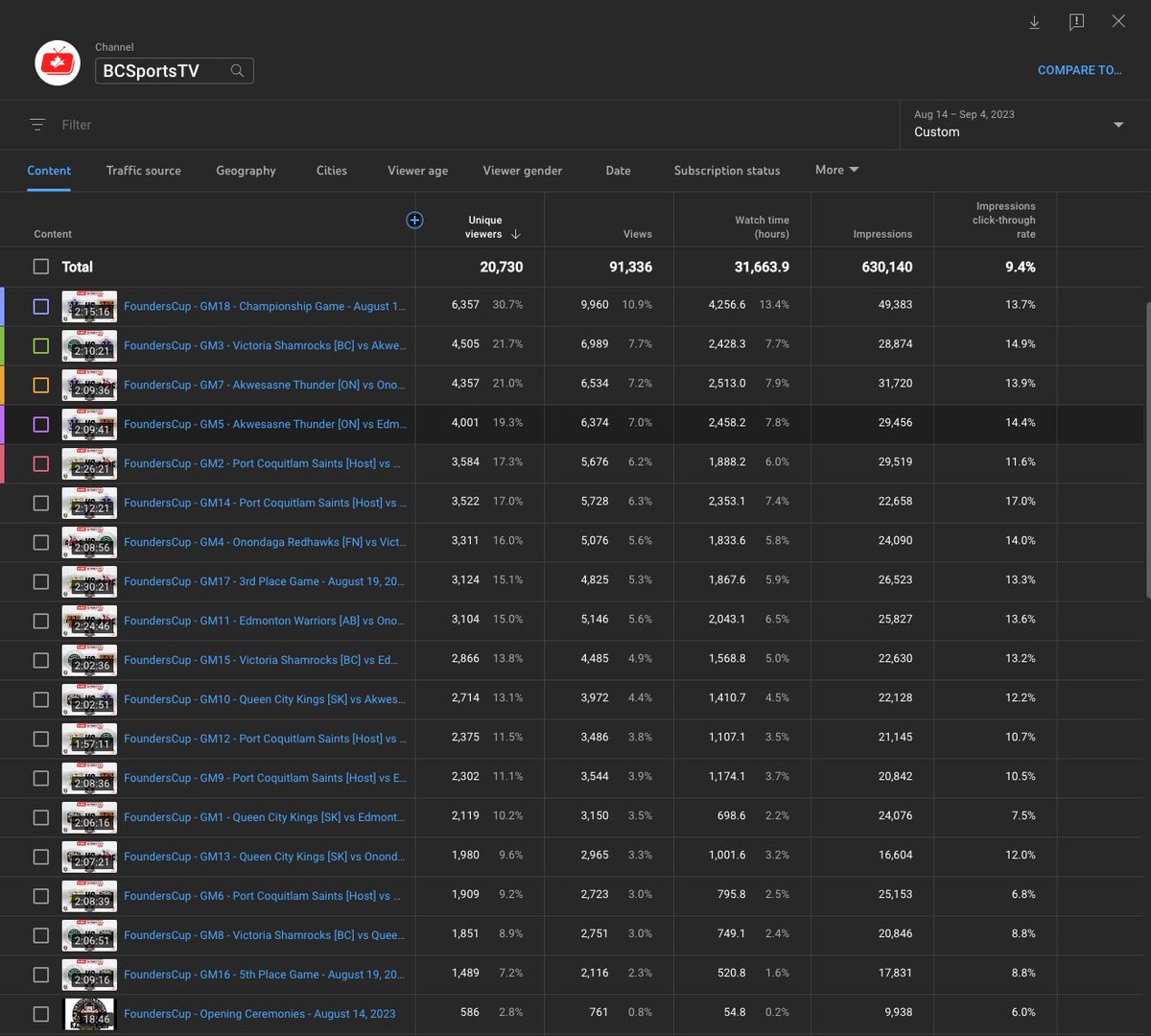
Task: Open the filter lines icon
Action: [37, 125]
